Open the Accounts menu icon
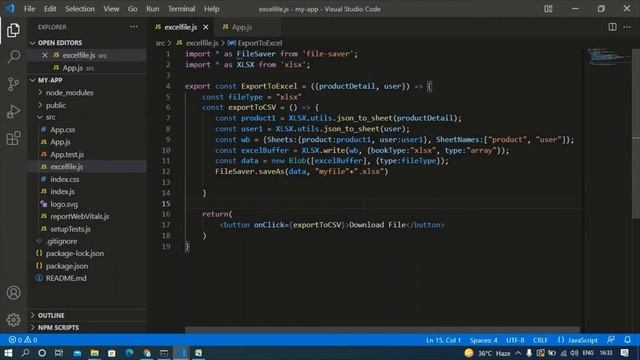640x360 pixels. pyautogui.click(x=13, y=293)
